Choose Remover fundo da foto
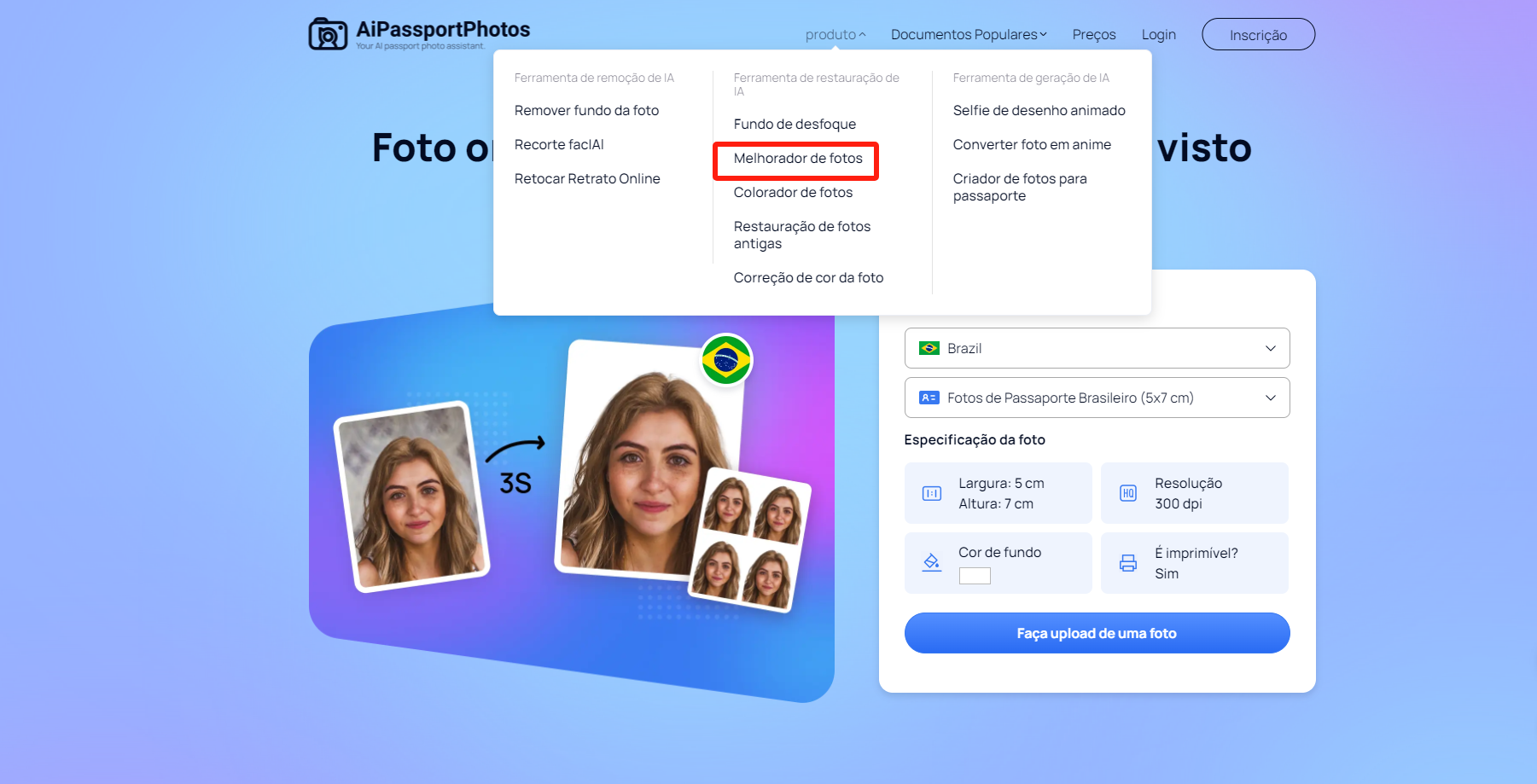This screenshot has height=784, width=1537. coord(586,111)
